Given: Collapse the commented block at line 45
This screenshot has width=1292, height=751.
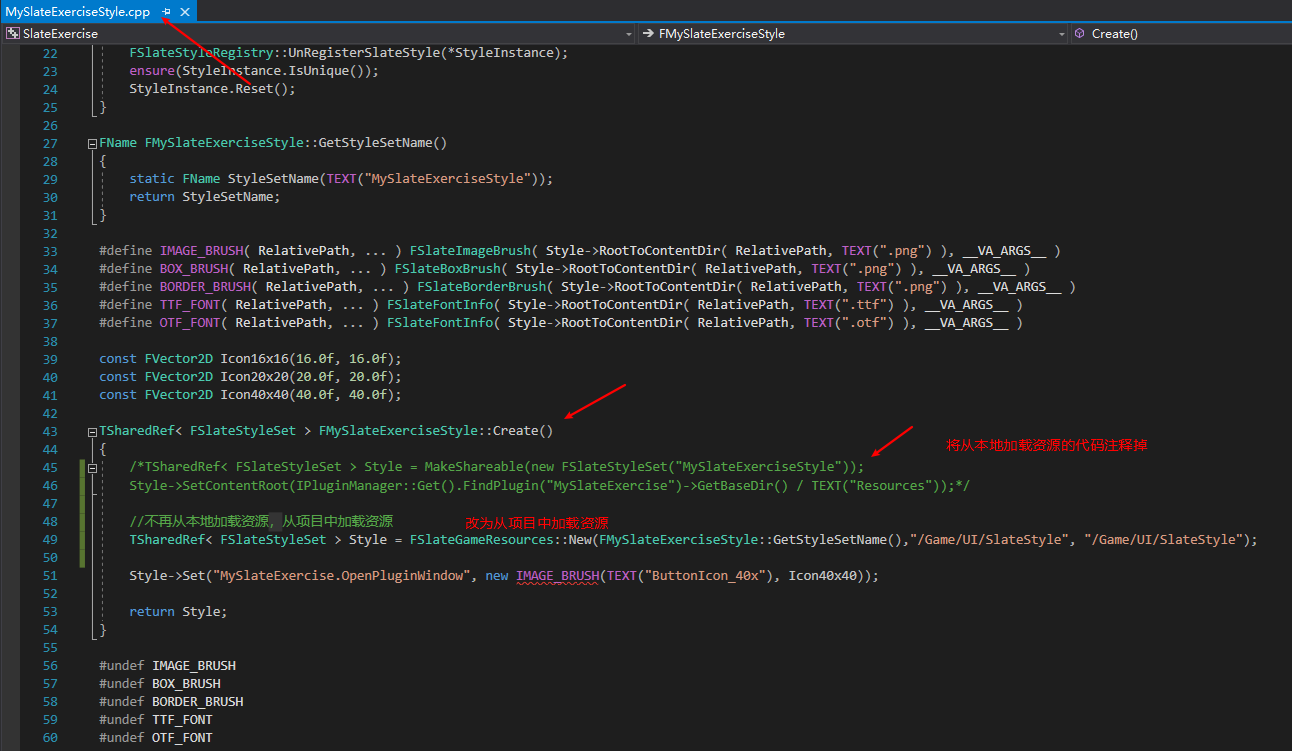Looking at the screenshot, I should [x=91, y=467].
